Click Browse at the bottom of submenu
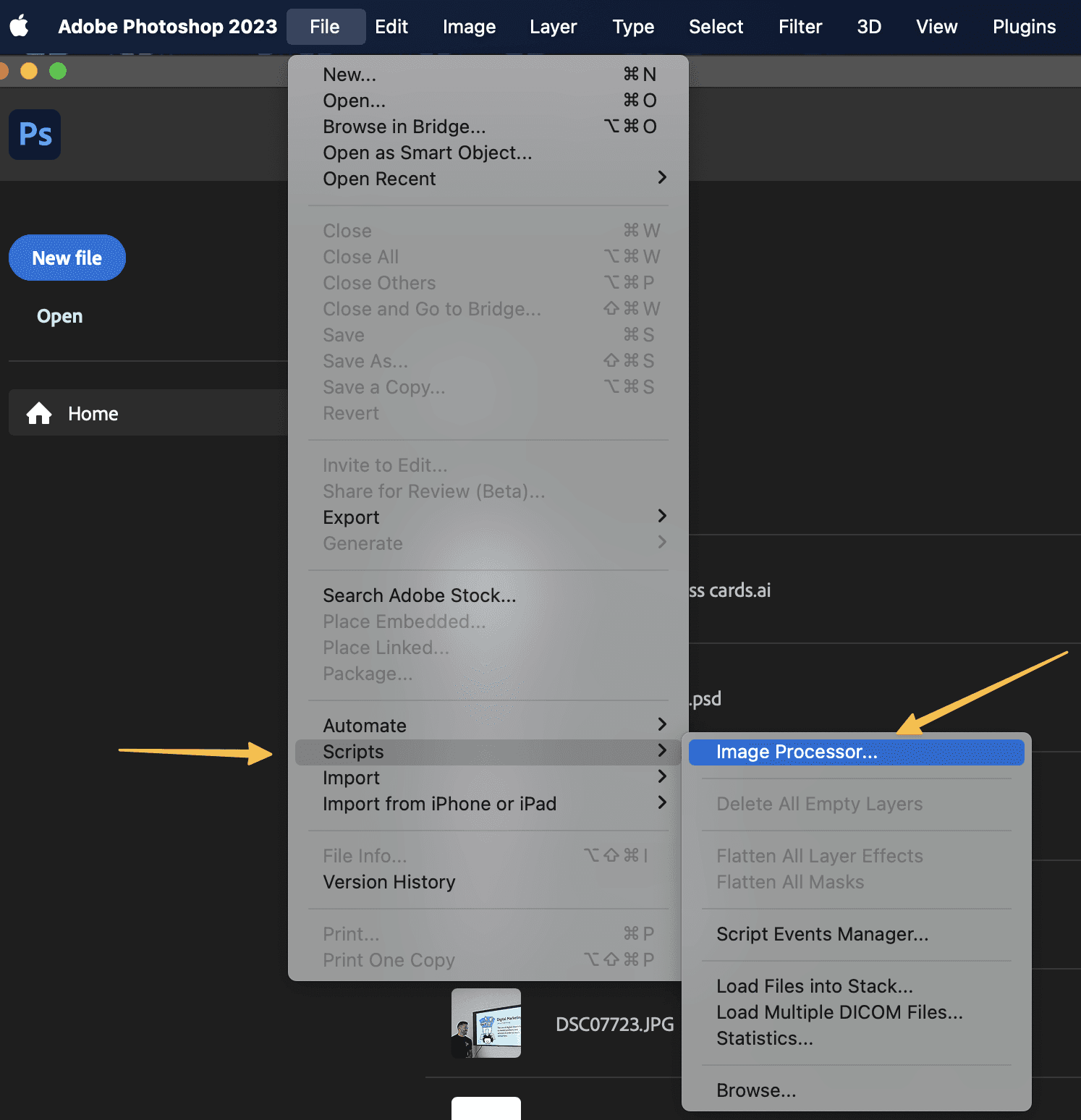This screenshot has width=1081, height=1120. point(755,1090)
